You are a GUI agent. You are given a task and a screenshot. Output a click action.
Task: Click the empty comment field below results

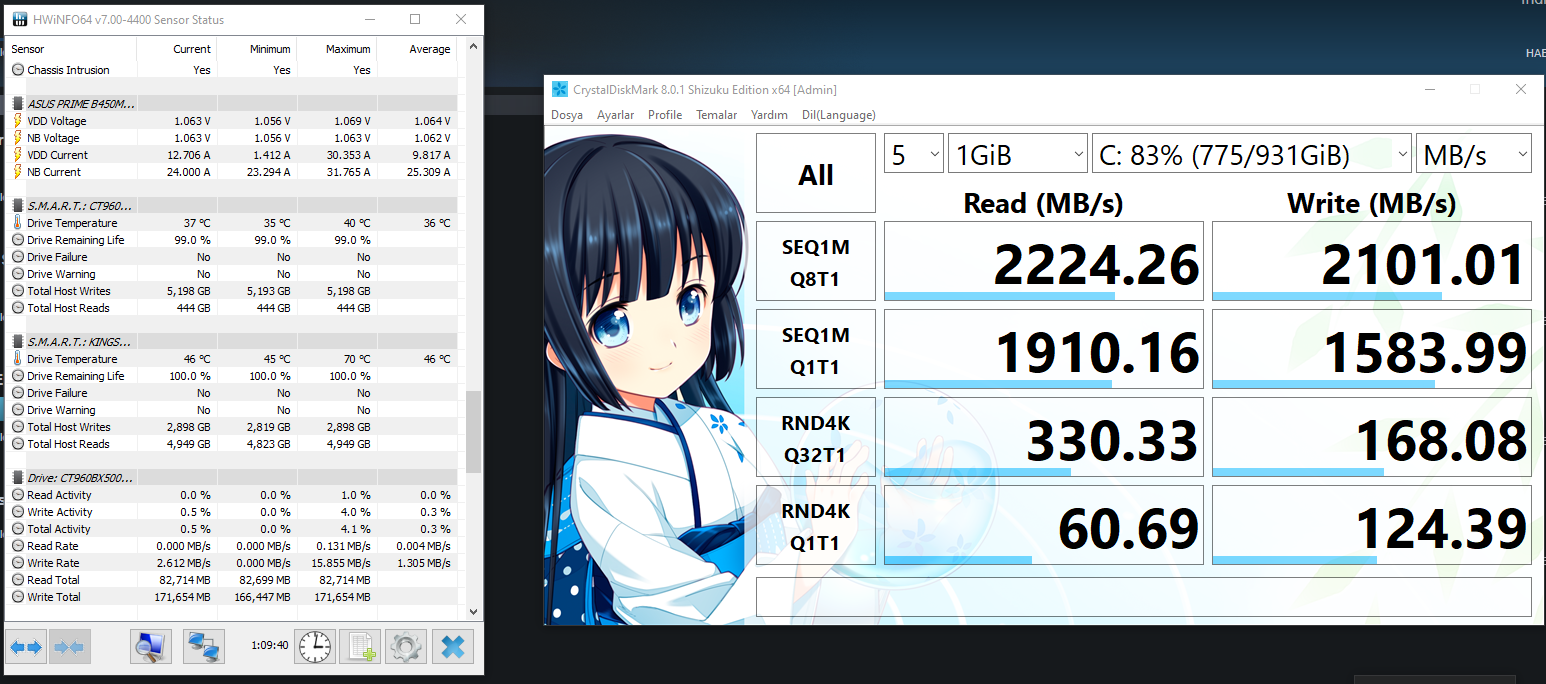pyautogui.click(x=1144, y=597)
